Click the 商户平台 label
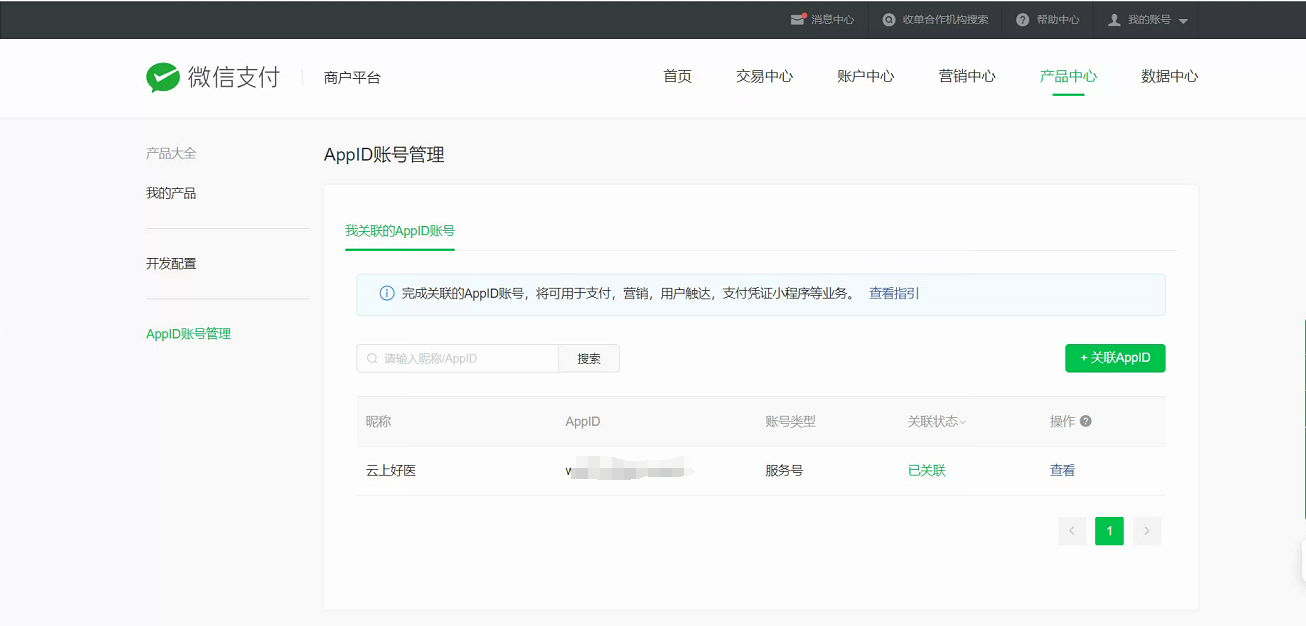This screenshot has width=1306, height=626. pyautogui.click(x=352, y=77)
